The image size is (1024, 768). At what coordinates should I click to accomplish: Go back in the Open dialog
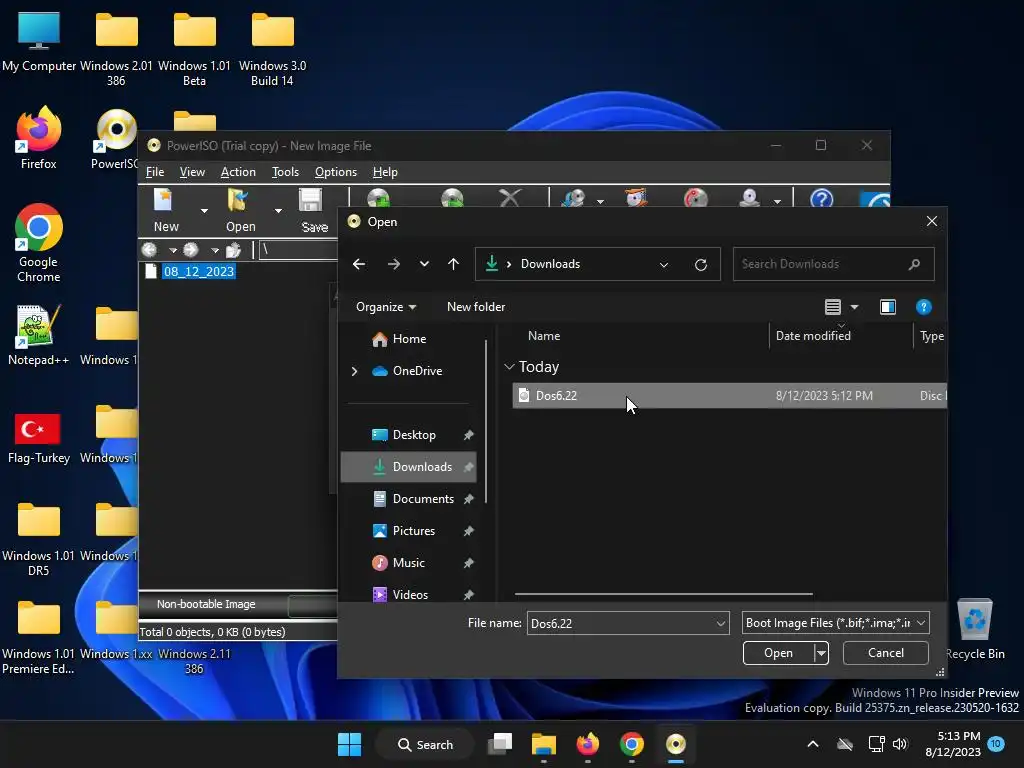pyautogui.click(x=359, y=264)
